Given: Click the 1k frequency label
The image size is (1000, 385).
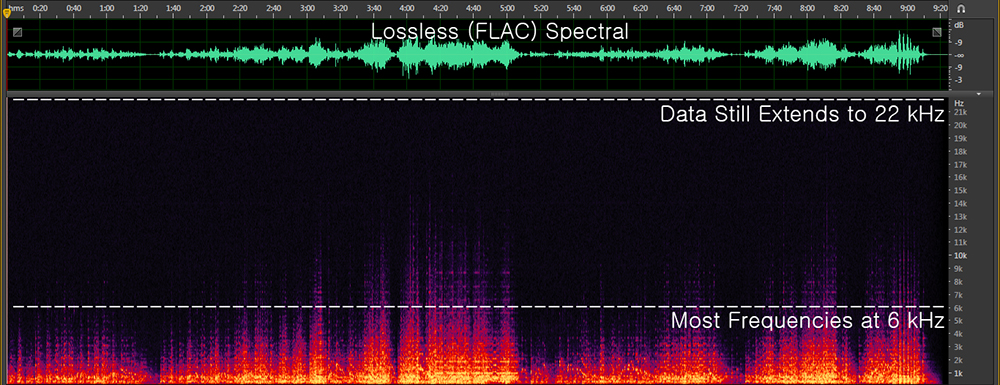Looking at the screenshot, I should point(959,373).
